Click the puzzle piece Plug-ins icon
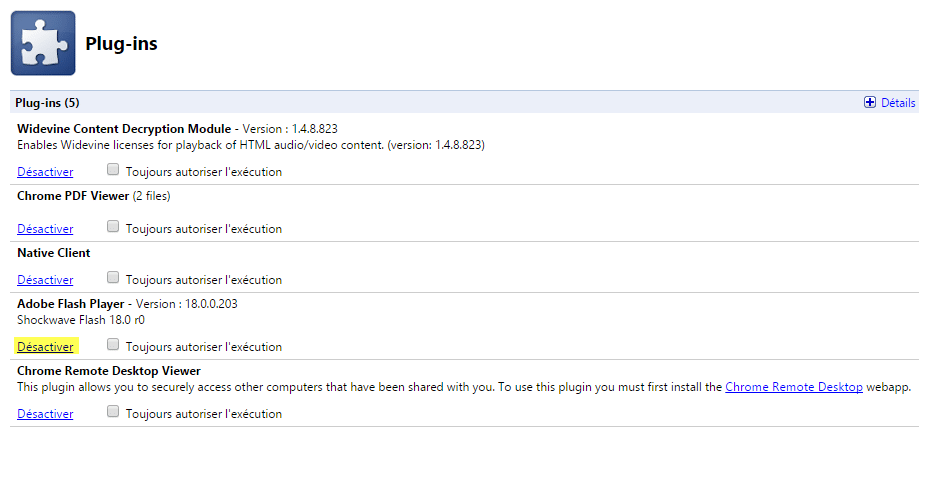Image resolution: width=929 pixels, height=491 pixels. [43, 43]
